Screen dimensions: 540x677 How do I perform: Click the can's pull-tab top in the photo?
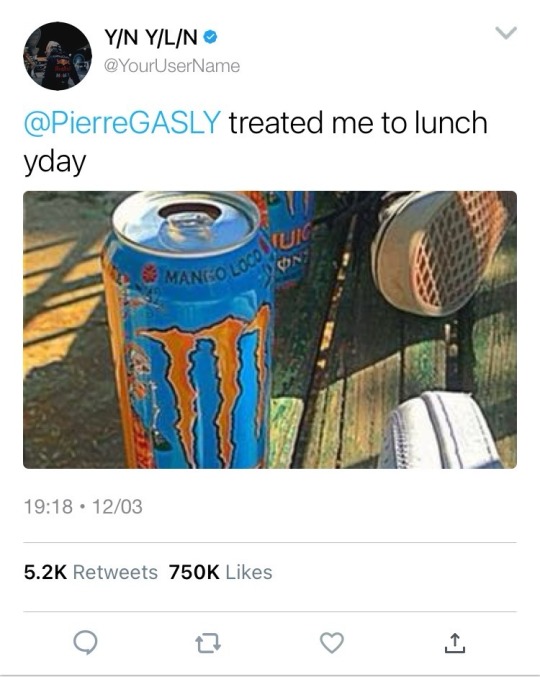pyautogui.click(x=186, y=224)
